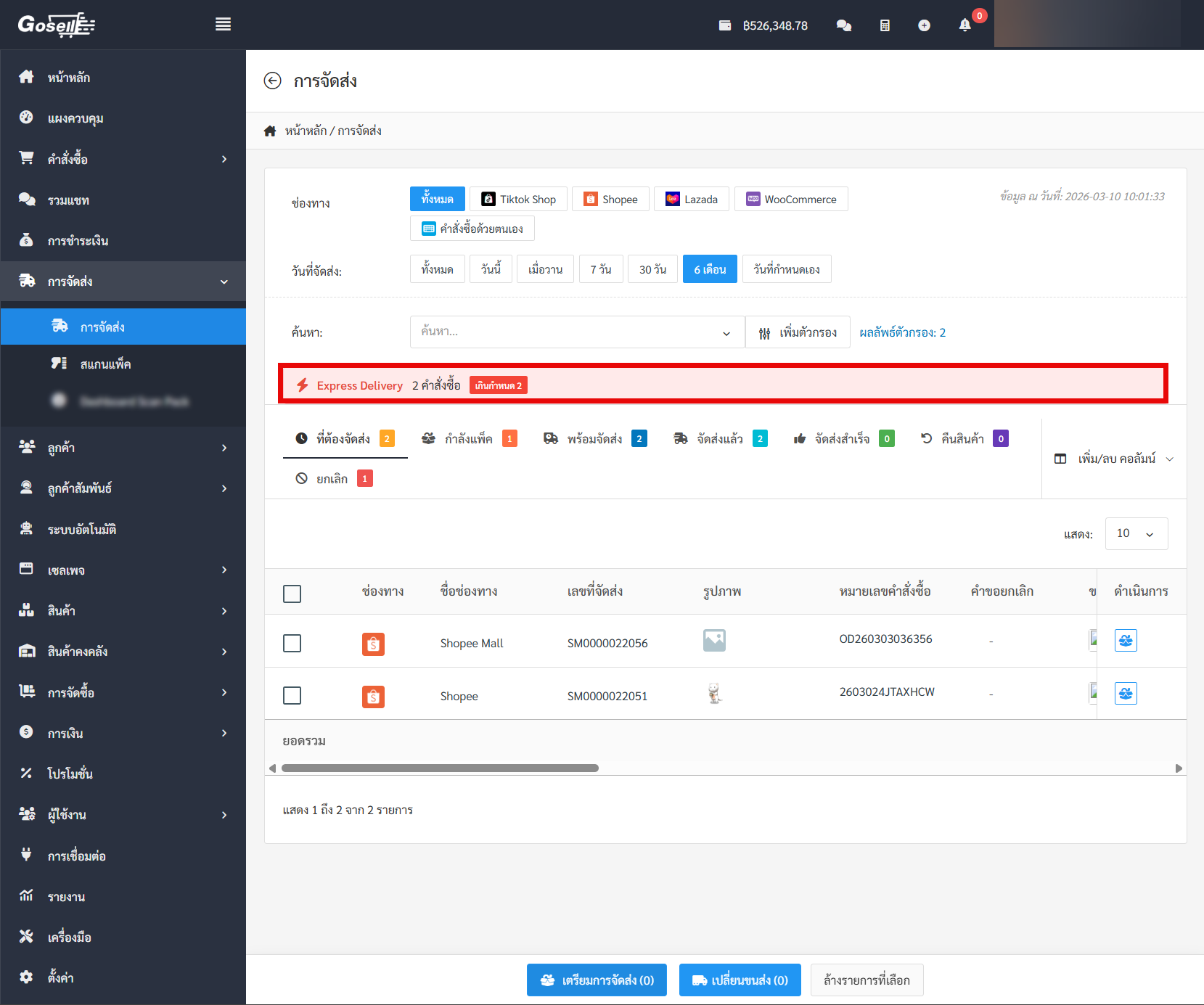Image resolution: width=1204 pixels, height=1005 pixels.
Task: Open the rows-per-page dropdown showing 10
Action: tap(1136, 534)
